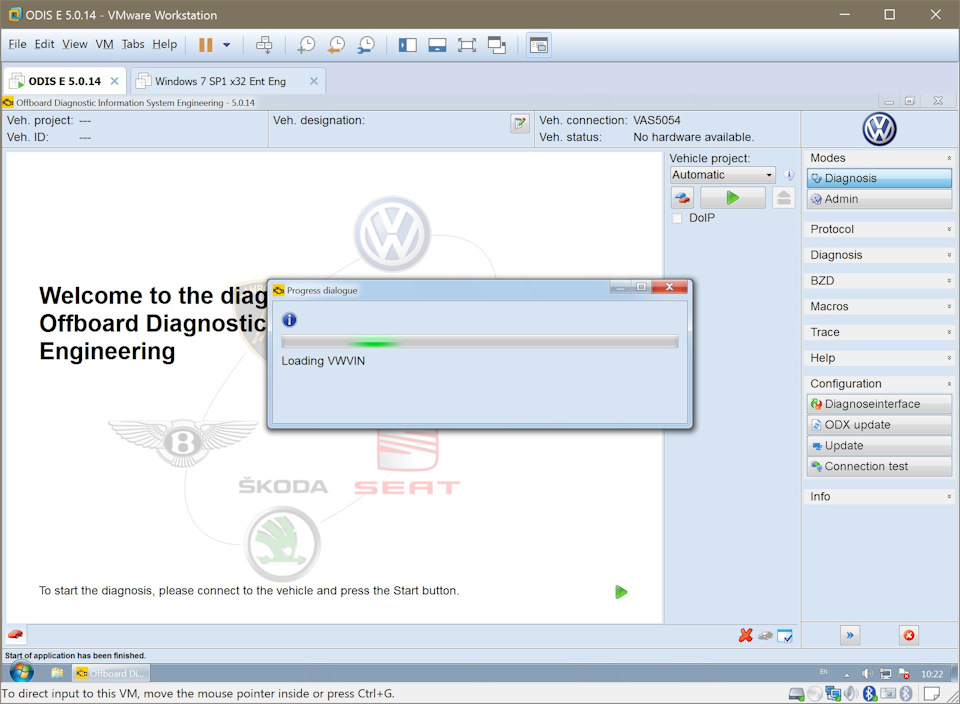Open the VM menu
This screenshot has height=704, width=960.
[x=104, y=44]
